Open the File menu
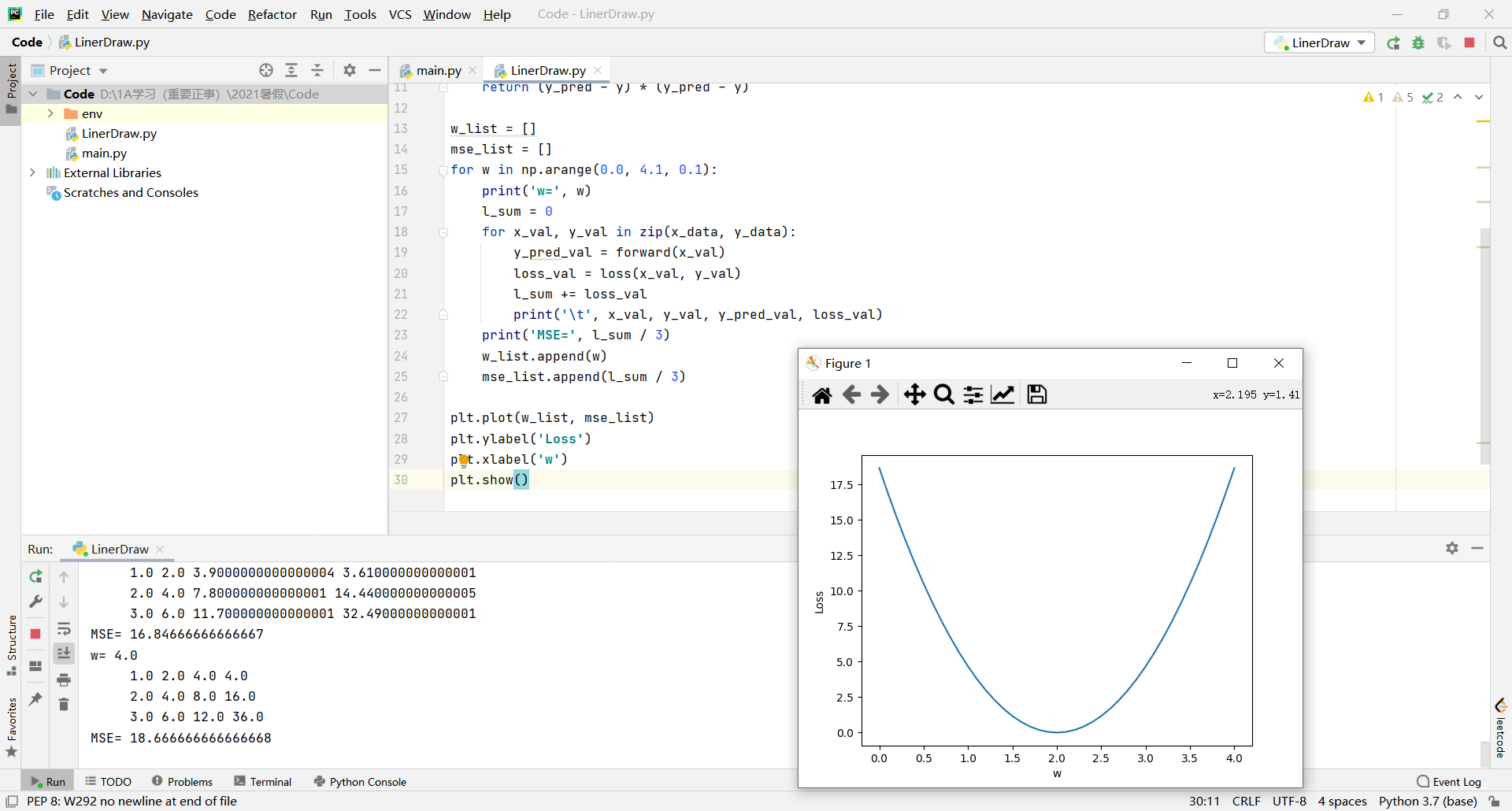This screenshot has height=811, width=1512. click(x=44, y=14)
